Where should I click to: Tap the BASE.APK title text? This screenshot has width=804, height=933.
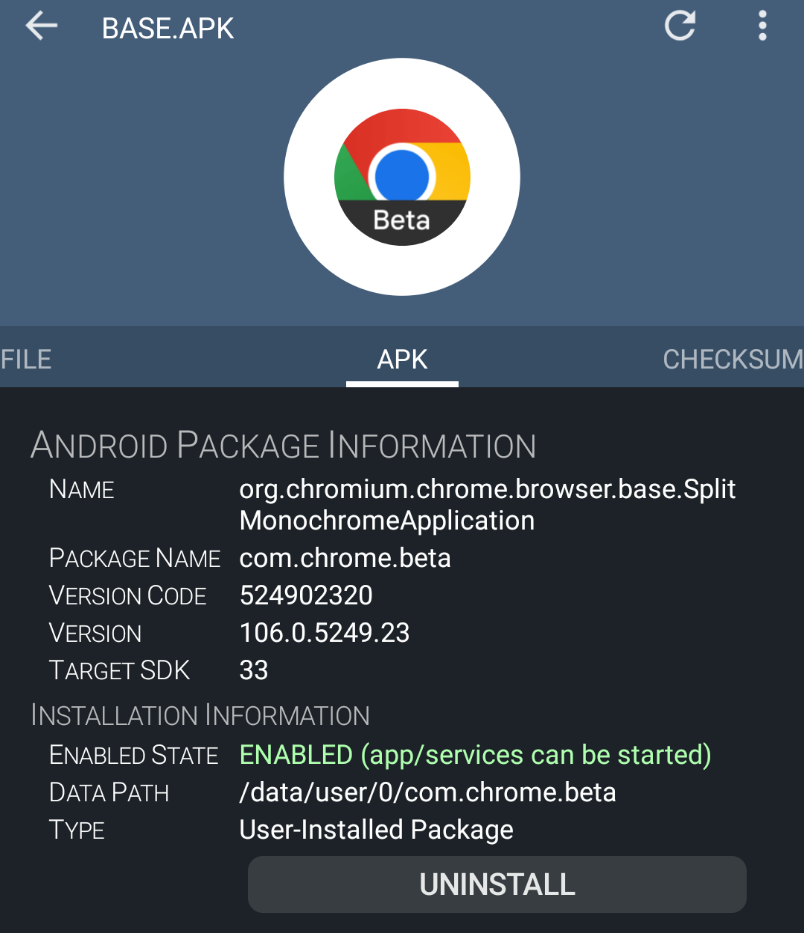(168, 28)
